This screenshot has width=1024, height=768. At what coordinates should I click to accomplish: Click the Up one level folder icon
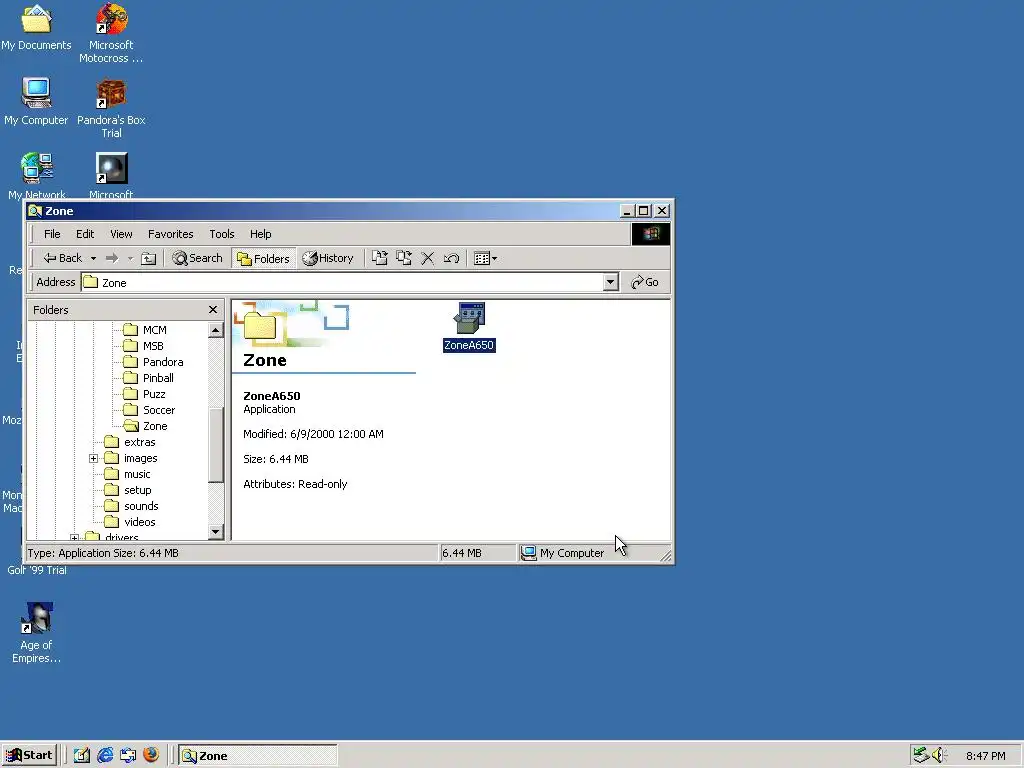149,259
